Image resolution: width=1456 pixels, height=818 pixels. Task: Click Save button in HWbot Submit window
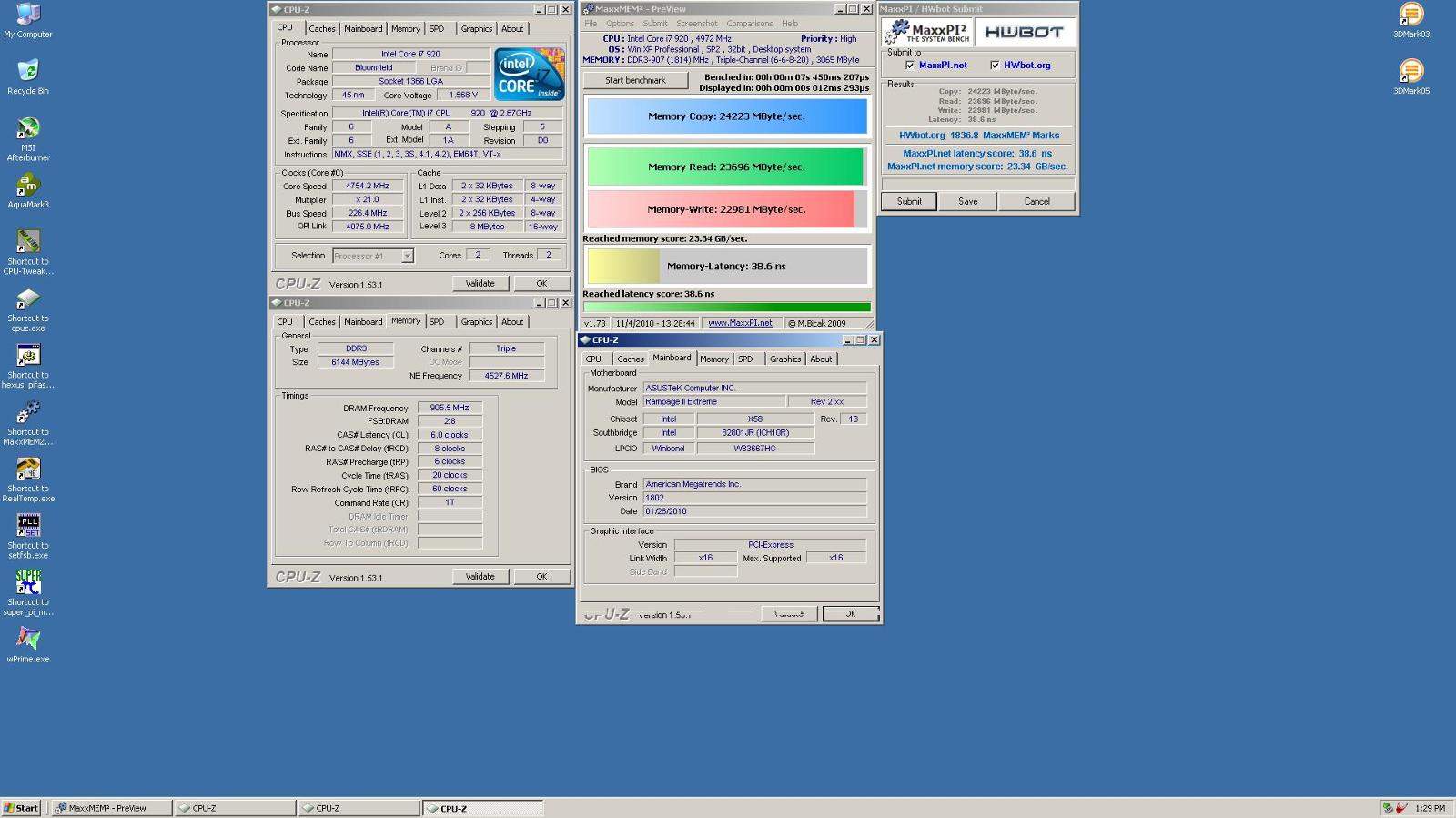(x=968, y=201)
